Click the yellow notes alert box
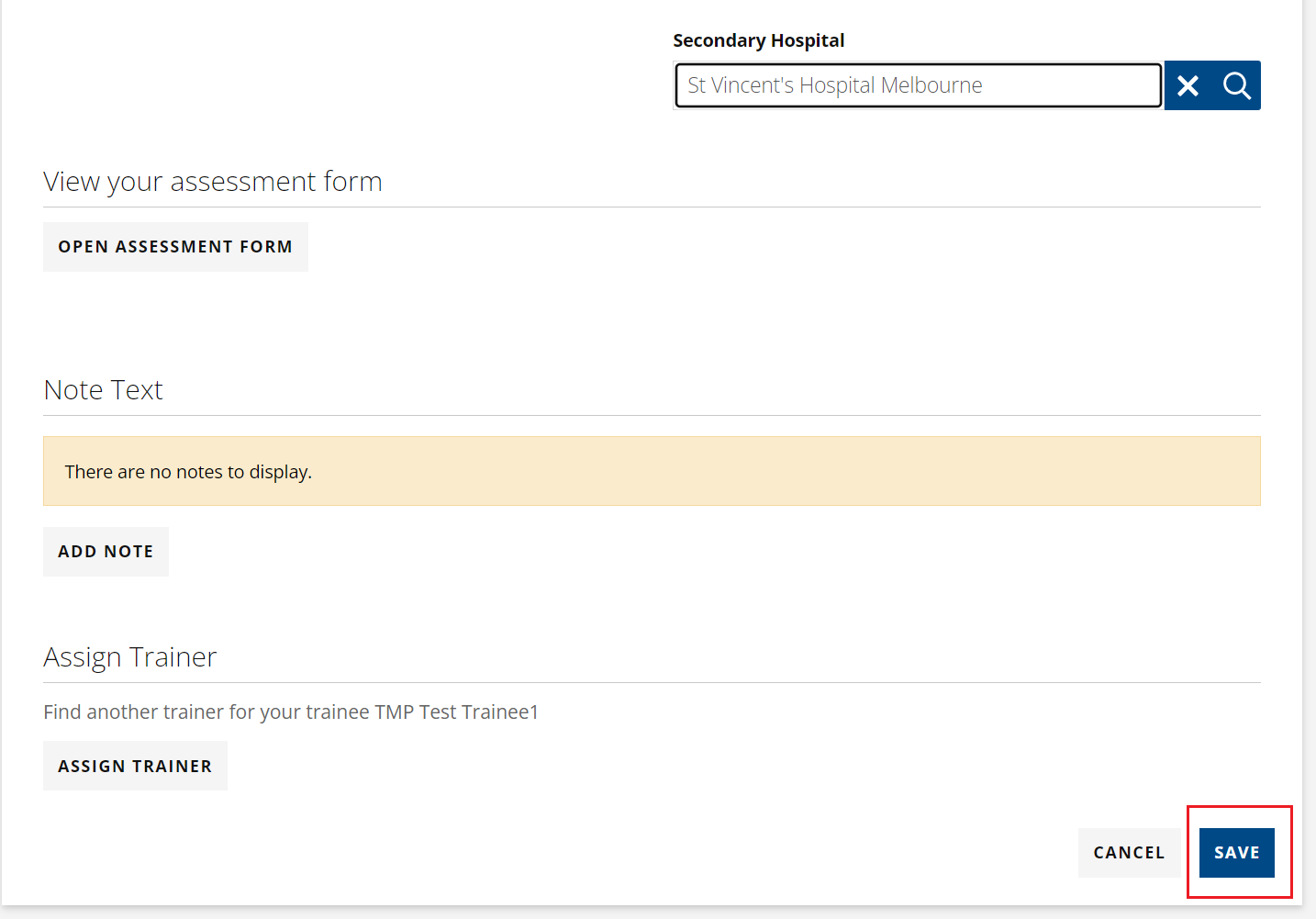The width and height of the screenshot is (1316, 919). (x=652, y=471)
